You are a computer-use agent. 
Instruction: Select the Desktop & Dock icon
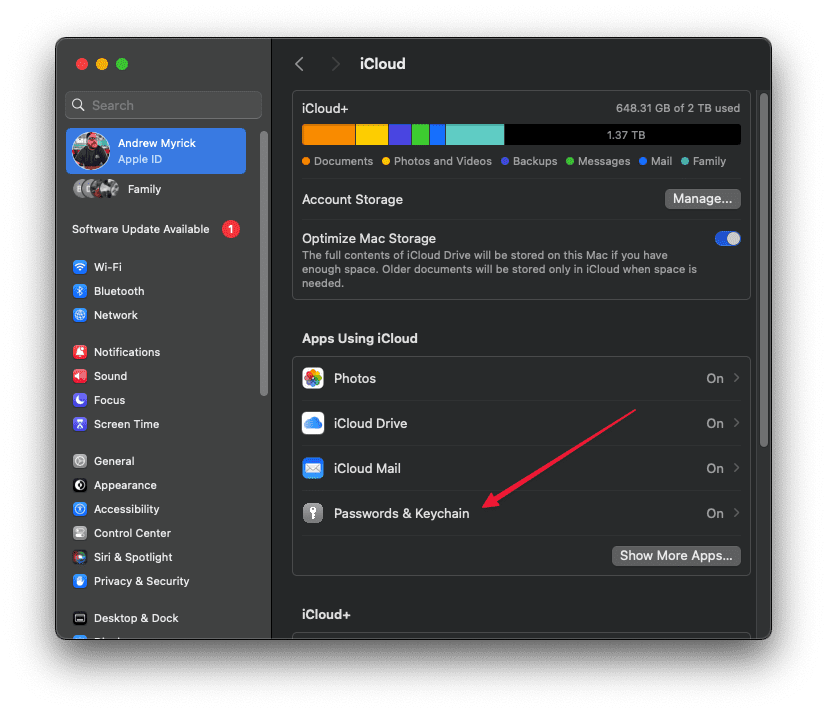pos(80,618)
